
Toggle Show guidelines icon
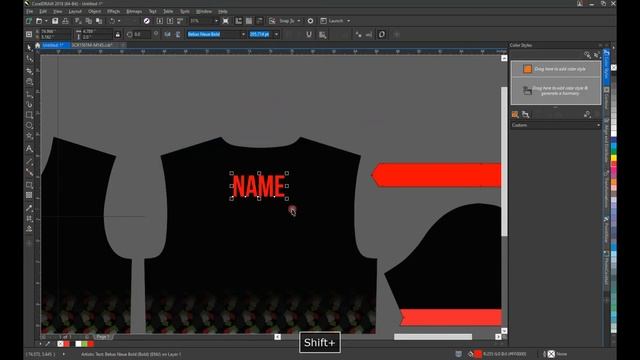tap(259, 21)
